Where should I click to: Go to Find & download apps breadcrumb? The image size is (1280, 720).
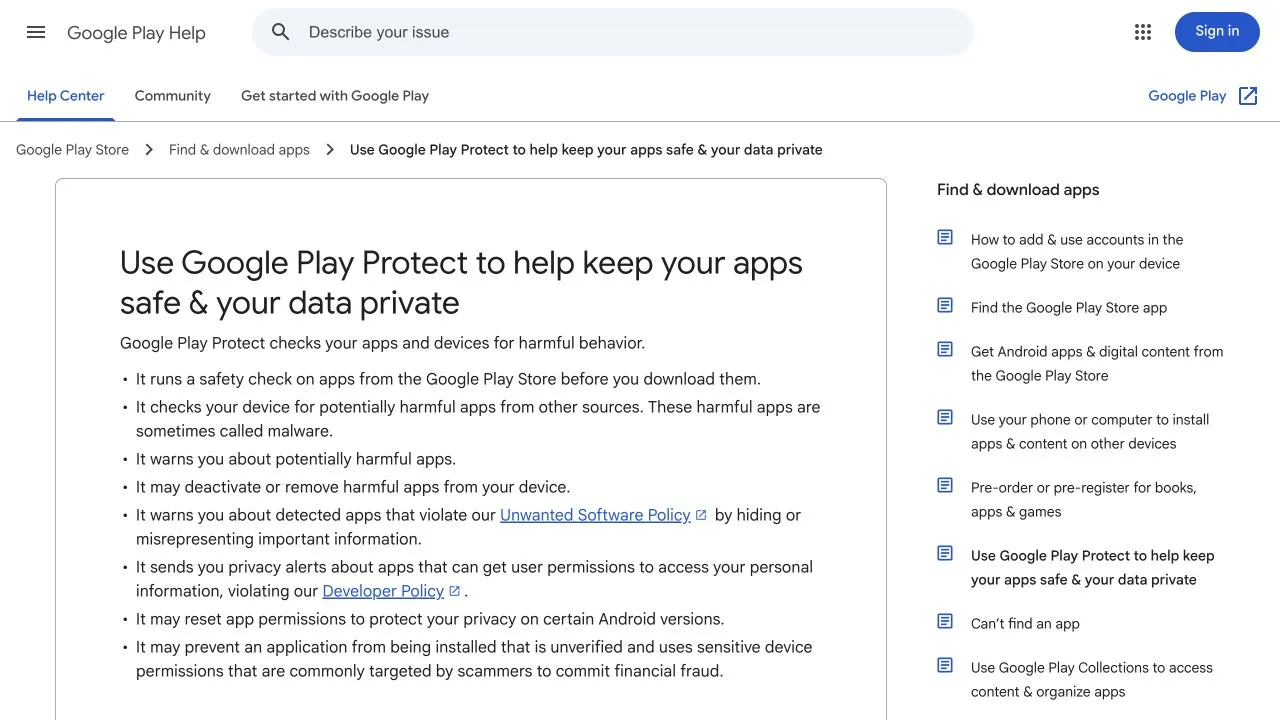pos(239,150)
